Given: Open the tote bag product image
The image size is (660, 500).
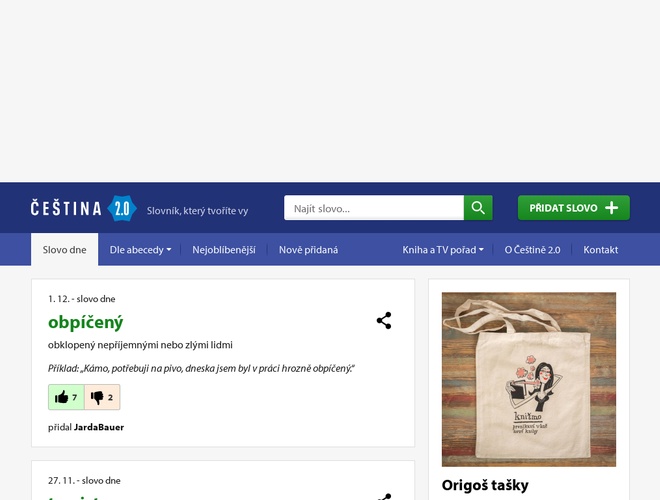Looking at the screenshot, I should tap(529, 379).
